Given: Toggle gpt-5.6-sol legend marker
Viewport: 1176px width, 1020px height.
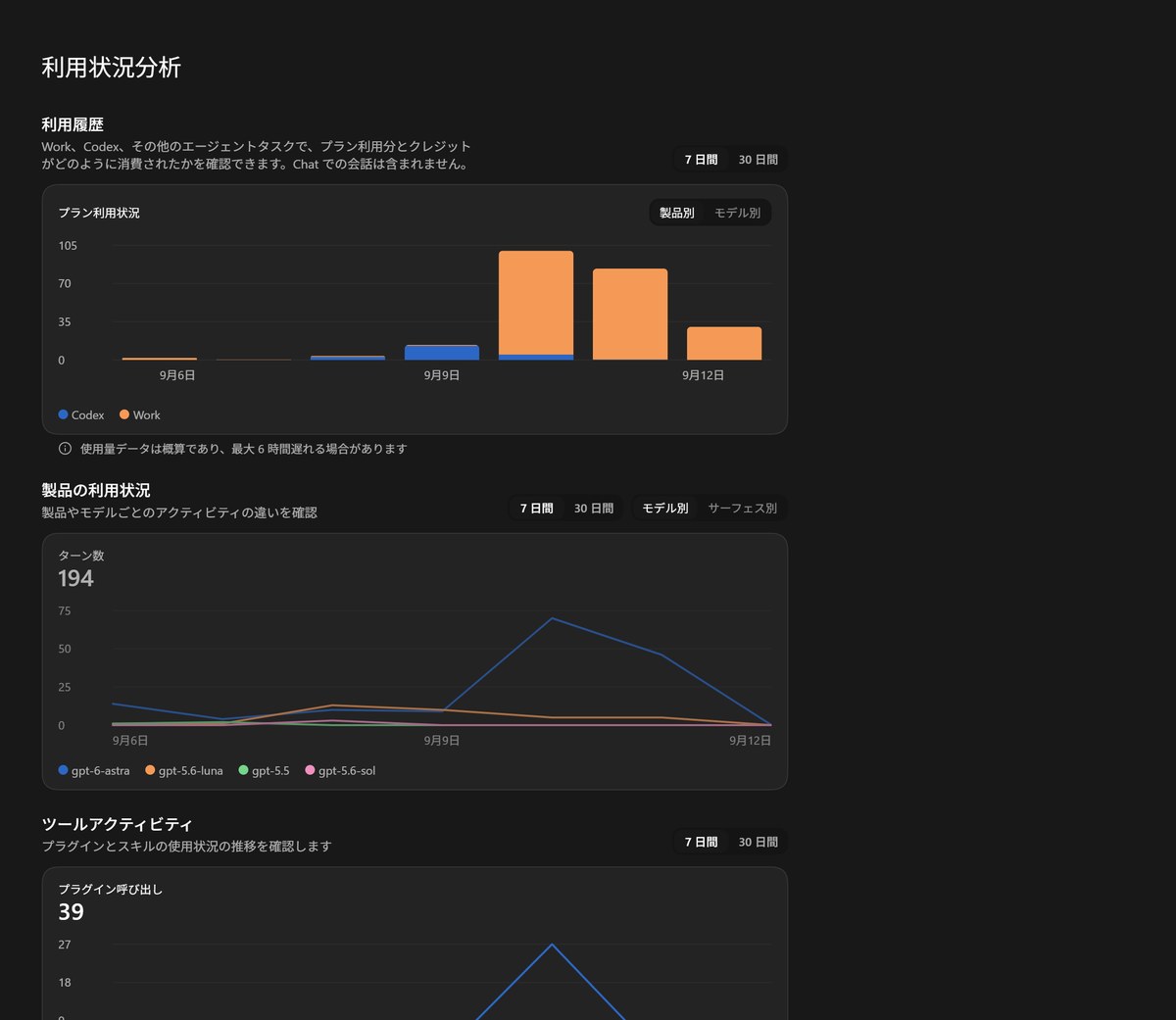Looking at the screenshot, I should click(x=310, y=770).
